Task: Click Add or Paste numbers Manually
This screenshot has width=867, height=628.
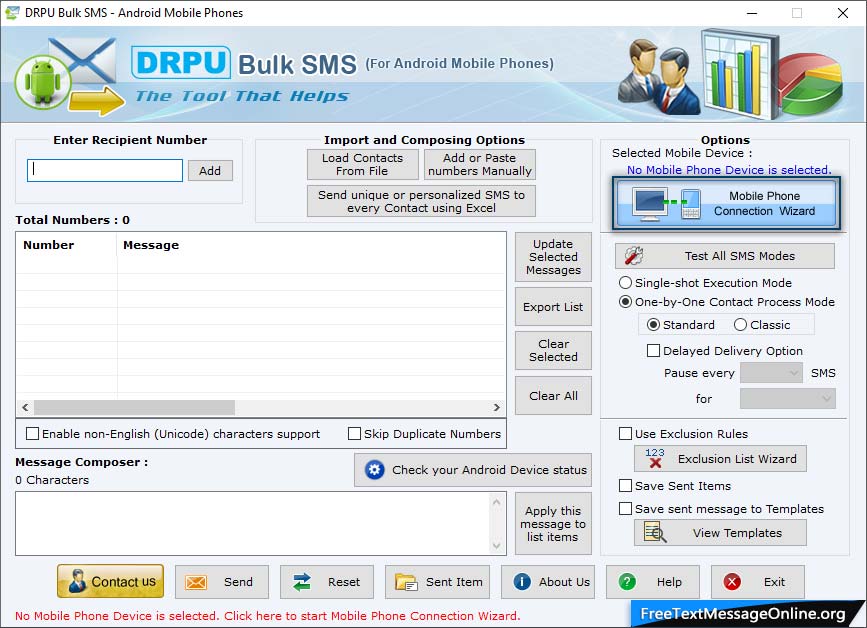Action: (479, 164)
